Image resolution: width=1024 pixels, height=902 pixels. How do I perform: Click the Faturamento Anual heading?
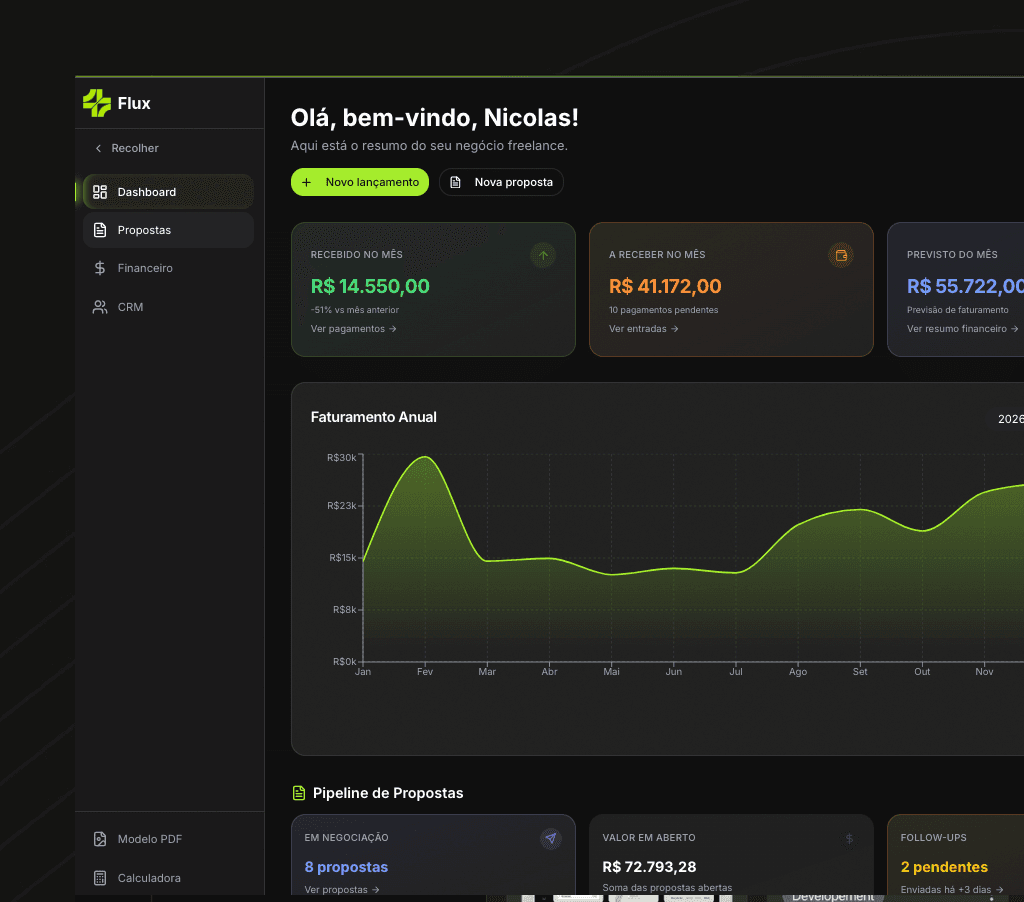point(374,417)
